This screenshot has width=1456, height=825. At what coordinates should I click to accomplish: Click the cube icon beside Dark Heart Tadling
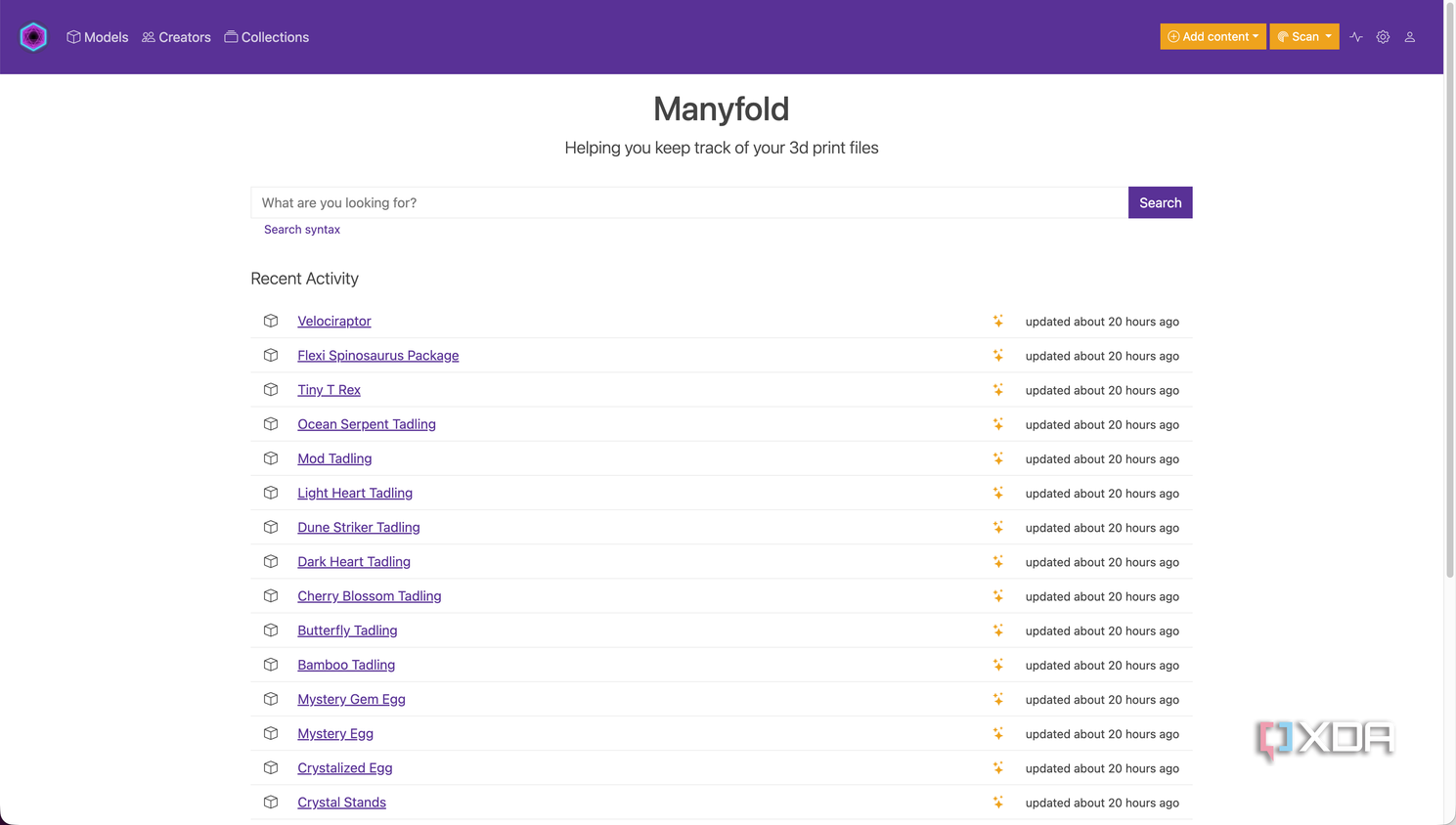point(271,561)
